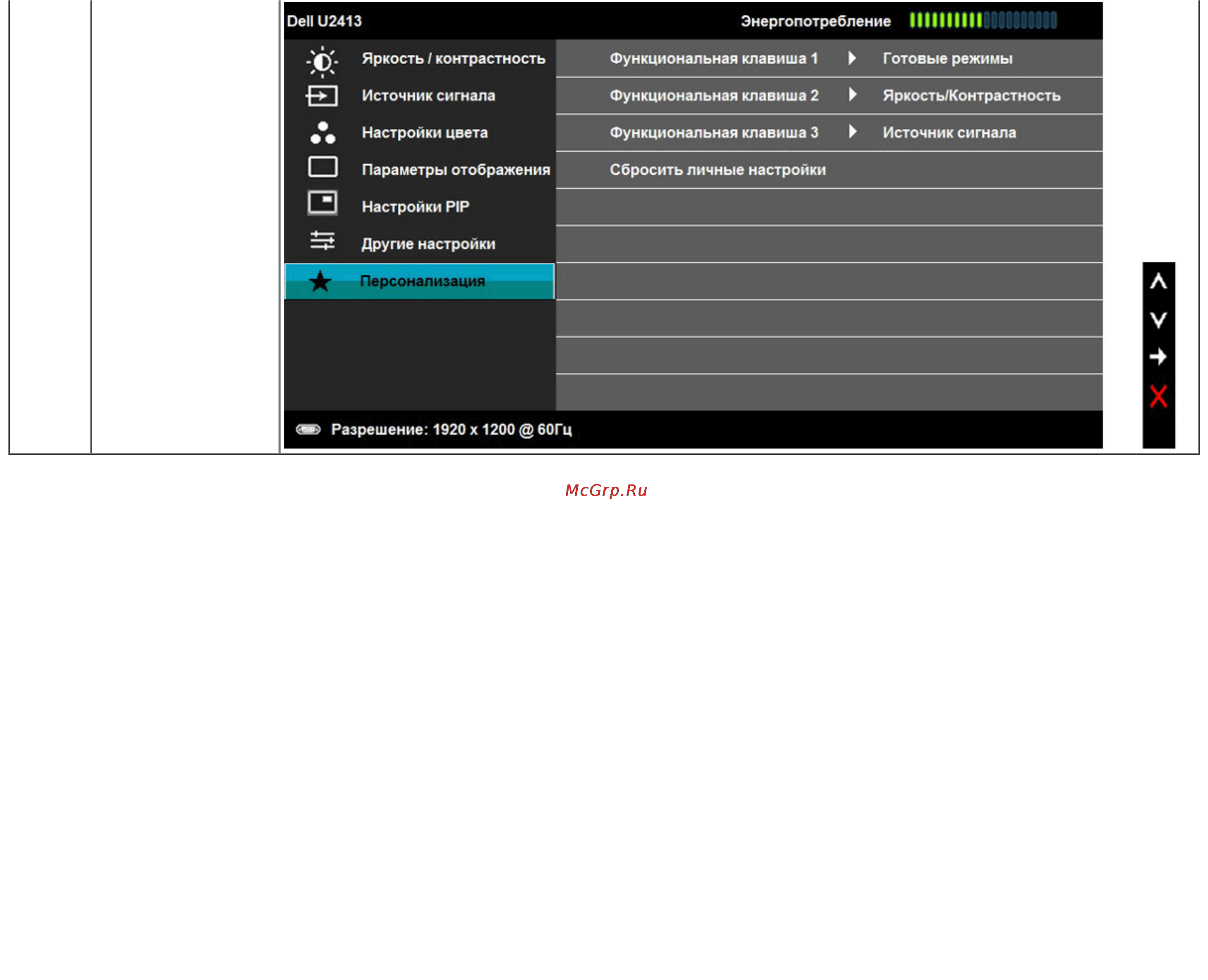Select Функциональная клавиша 1 option

[713, 58]
